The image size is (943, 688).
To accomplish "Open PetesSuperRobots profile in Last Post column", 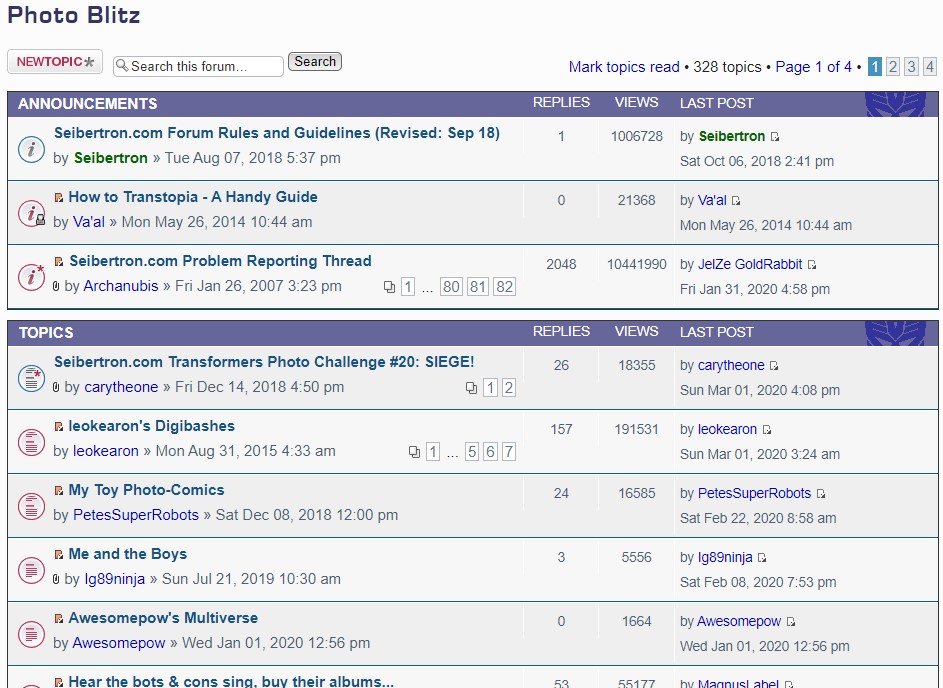I will pyautogui.click(x=754, y=494).
